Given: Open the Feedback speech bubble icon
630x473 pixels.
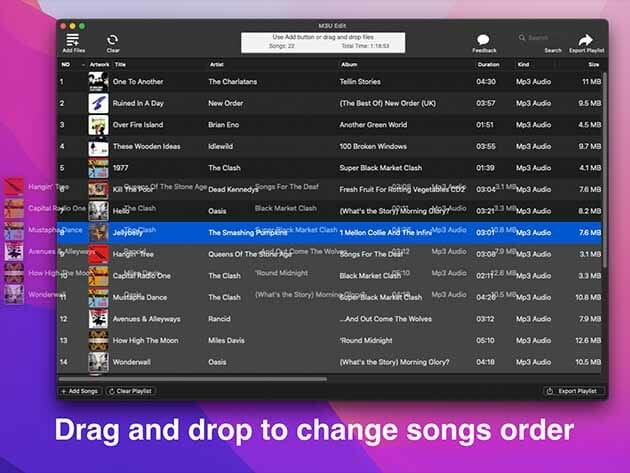Looking at the screenshot, I should [x=484, y=39].
